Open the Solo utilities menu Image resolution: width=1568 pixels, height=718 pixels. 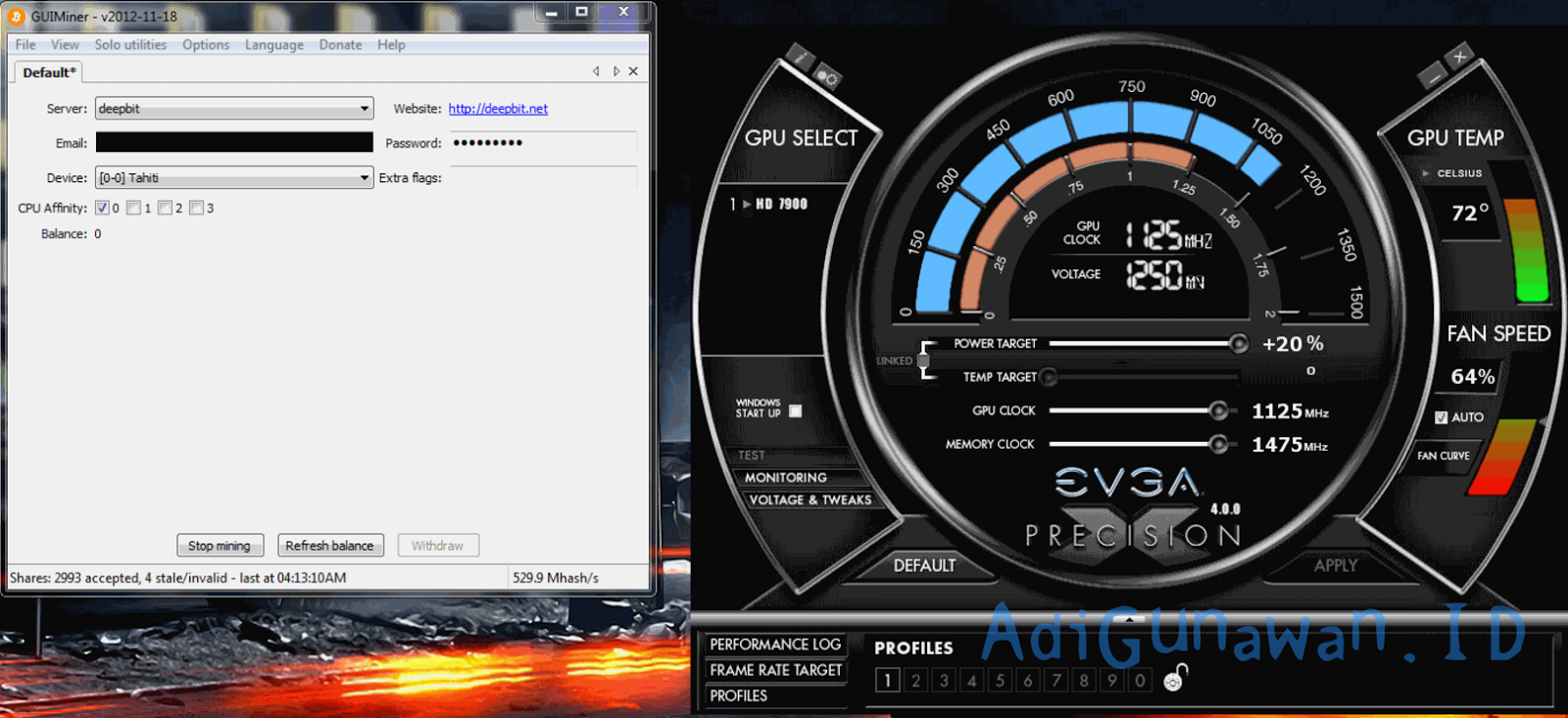click(x=130, y=45)
